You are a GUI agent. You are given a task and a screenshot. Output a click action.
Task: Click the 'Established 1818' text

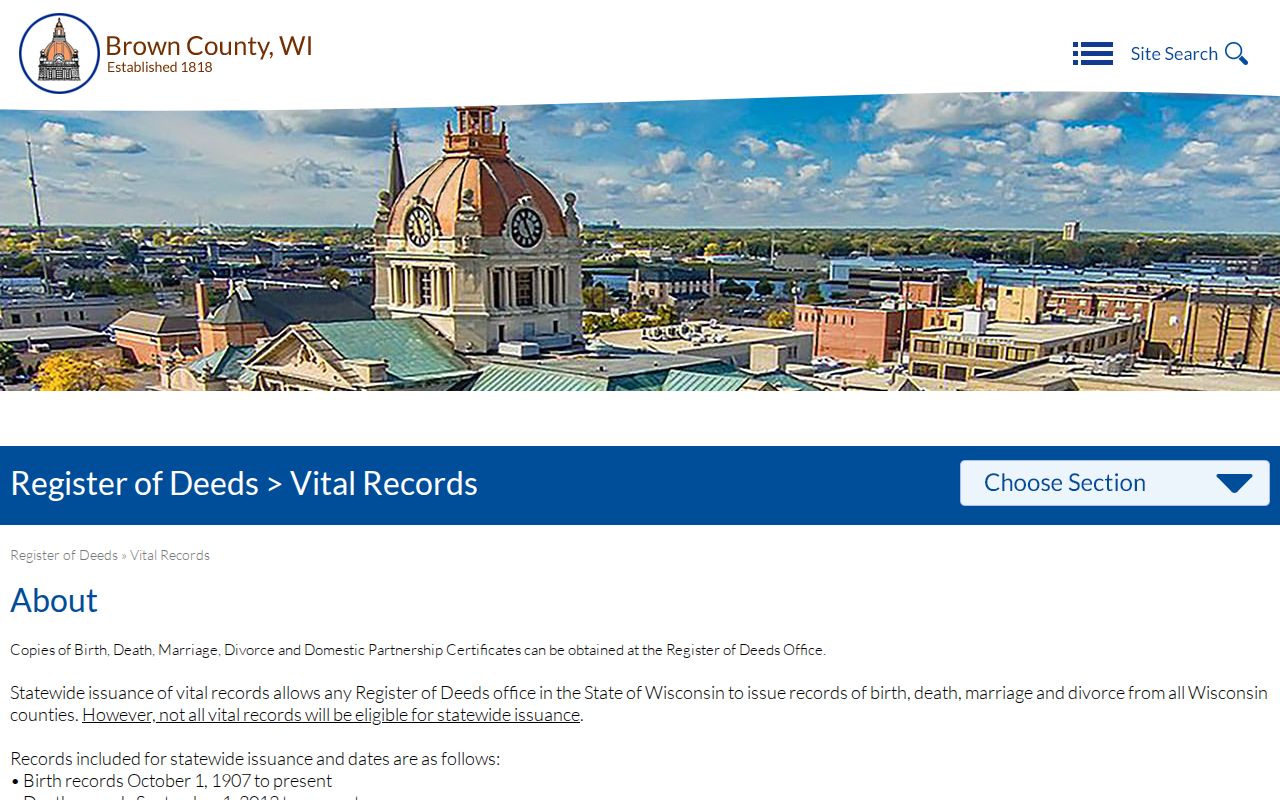[160, 68]
